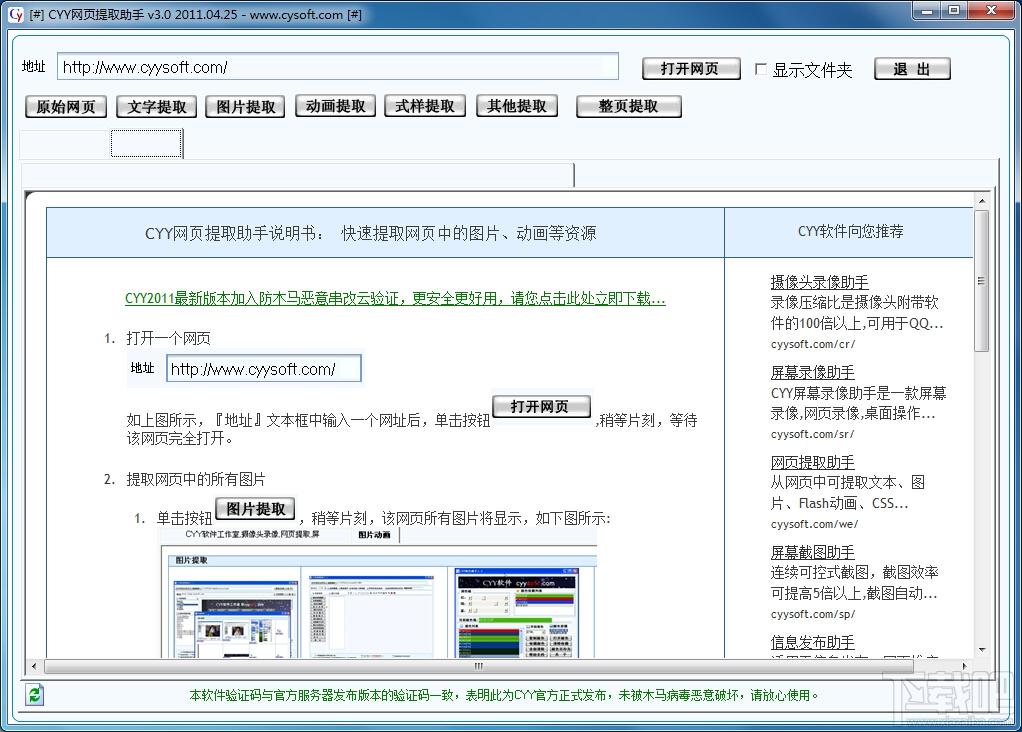Image resolution: width=1022 pixels, height=732 pixels.
Task: Select the 其他提取 other extraction tool
Action: click(516, 106)
